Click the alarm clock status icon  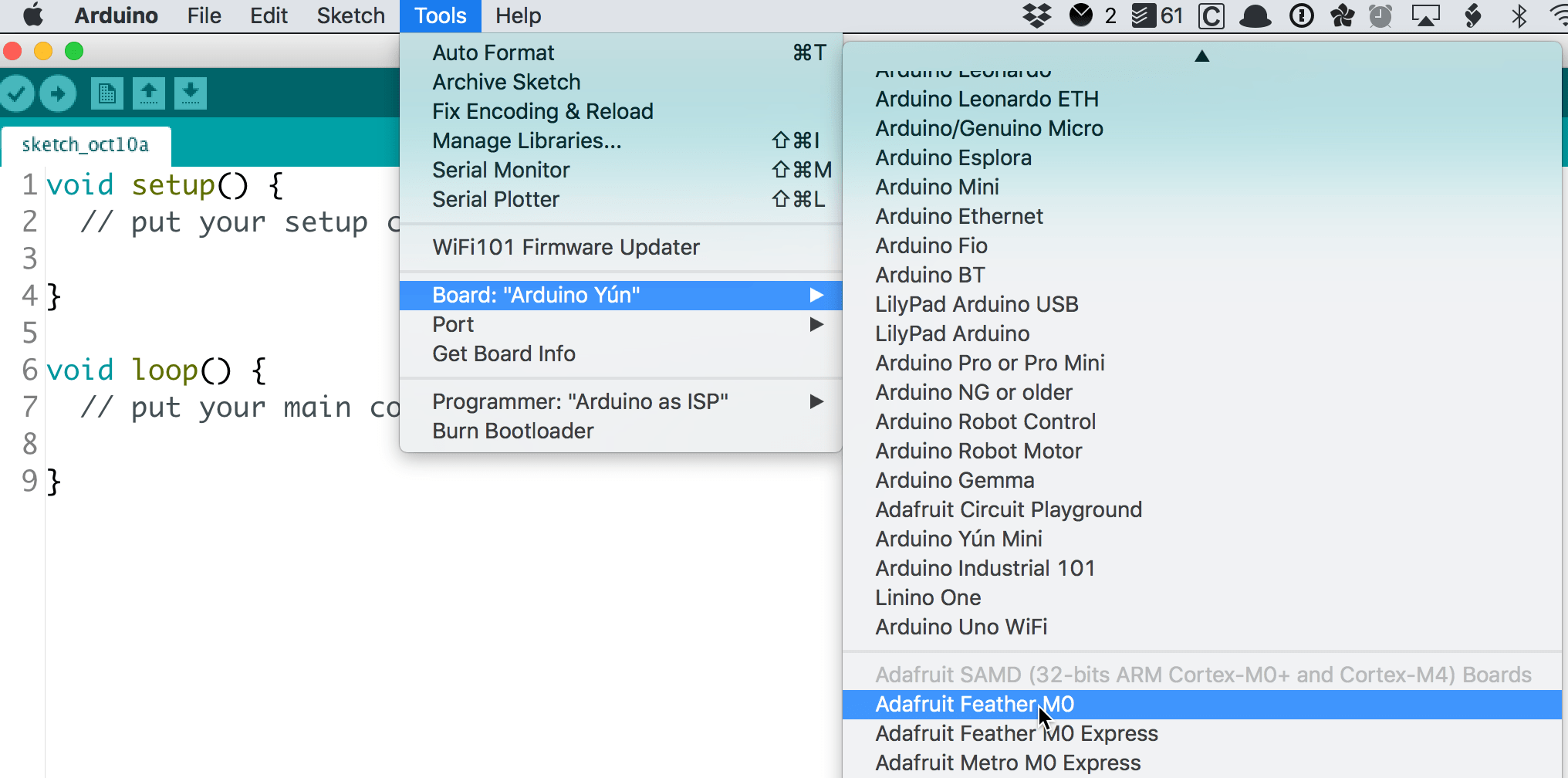(x=1380, y=15)
